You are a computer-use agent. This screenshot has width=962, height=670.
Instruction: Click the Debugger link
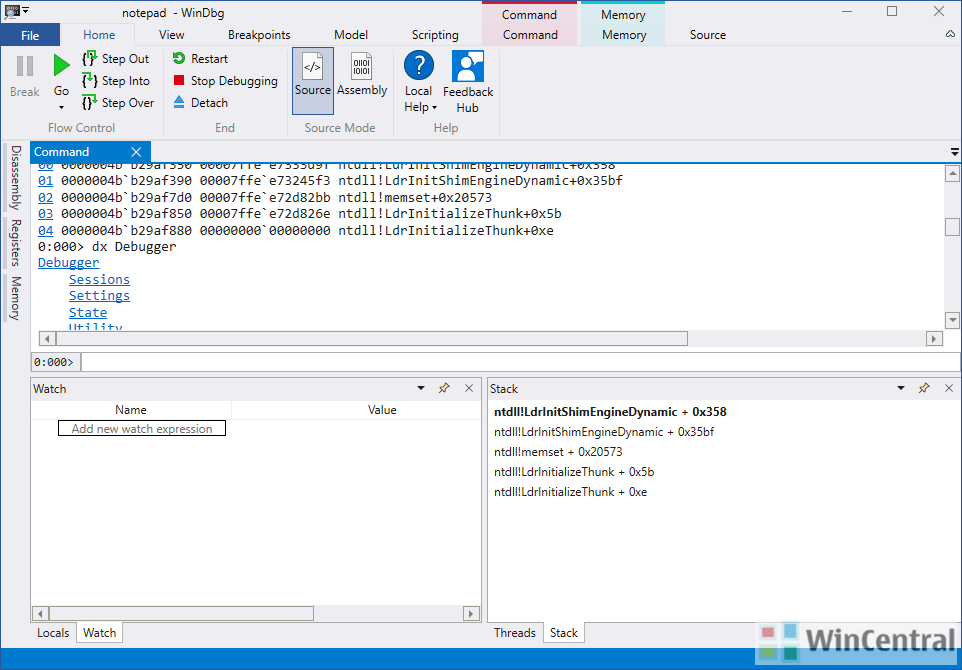[68, 263]
